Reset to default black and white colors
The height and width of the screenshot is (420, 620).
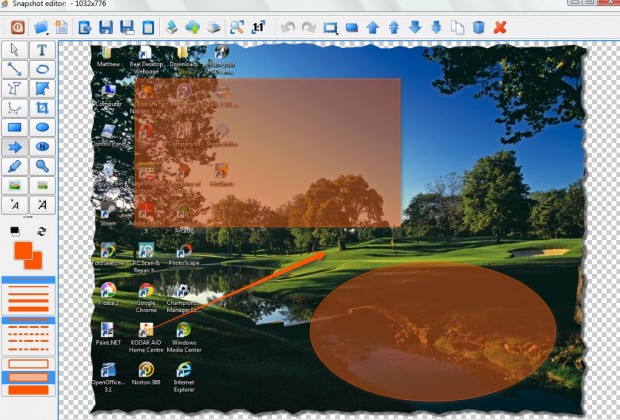click(15, 231)
